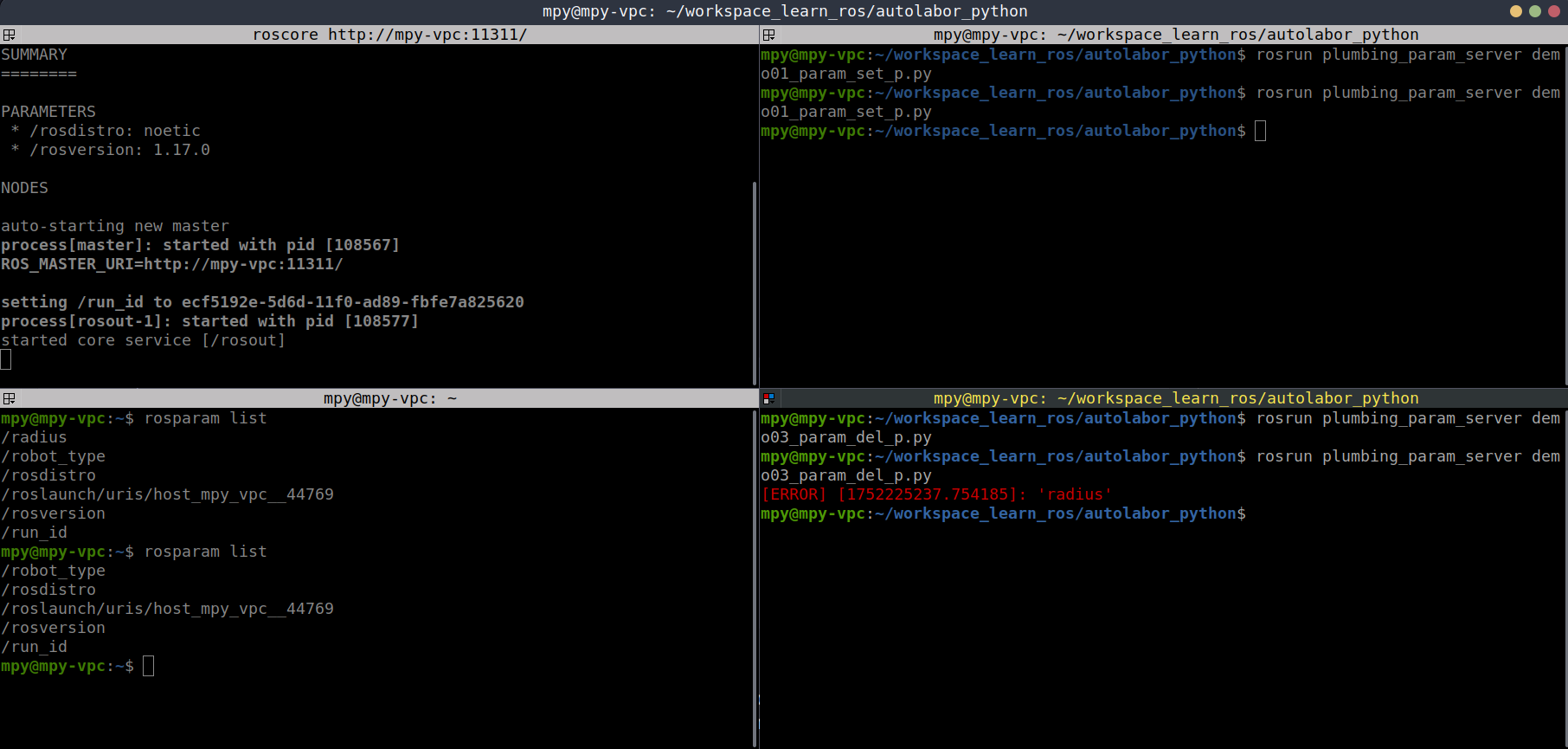Focus the empty prompt cursor in the top-right terminal
This screenshot has width=1568, height=749.
click(1260, 131)
